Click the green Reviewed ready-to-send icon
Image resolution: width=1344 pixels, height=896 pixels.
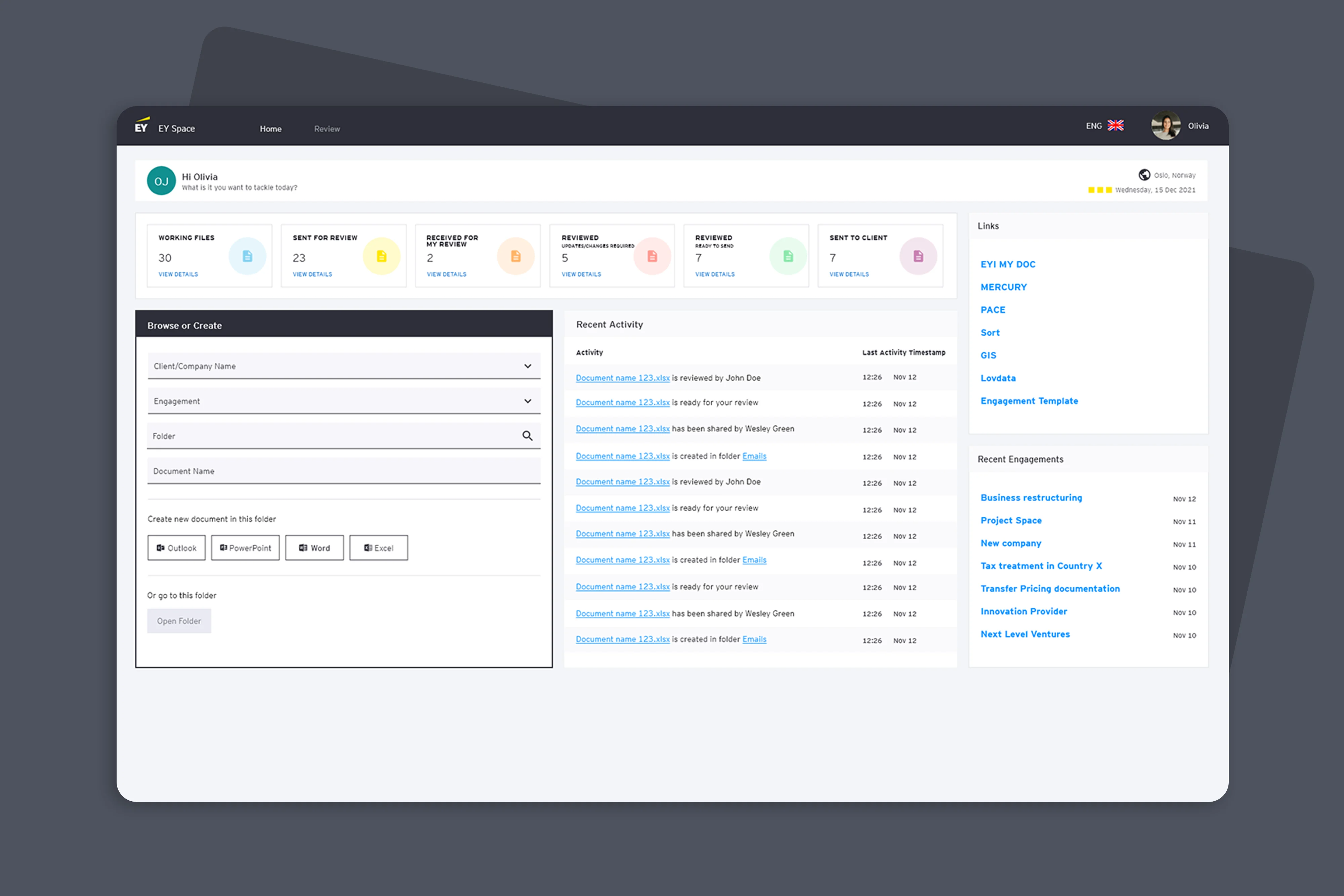point(788,256)
